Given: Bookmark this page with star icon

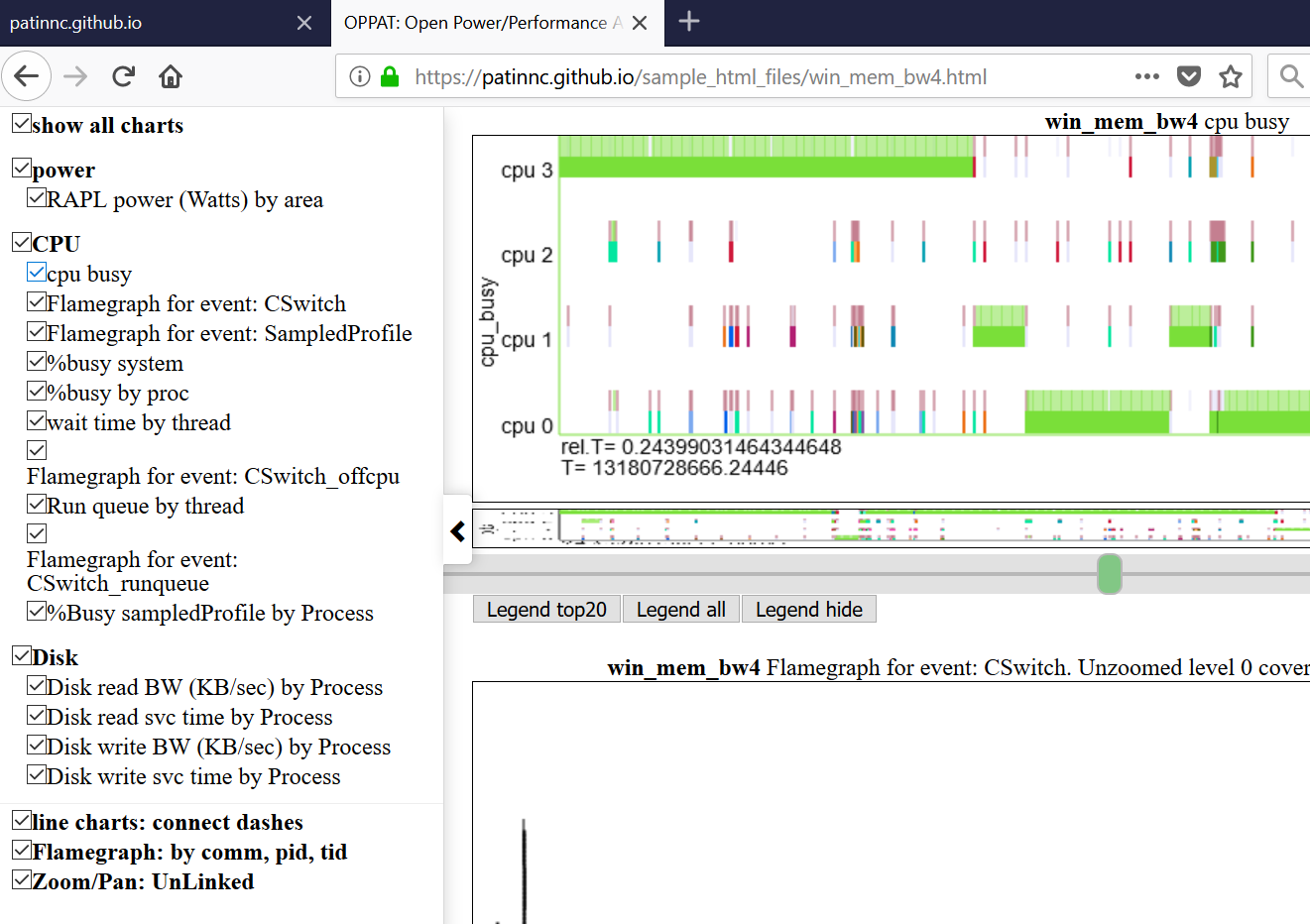Looking at the screenshot, I should tap(1231, 76).
